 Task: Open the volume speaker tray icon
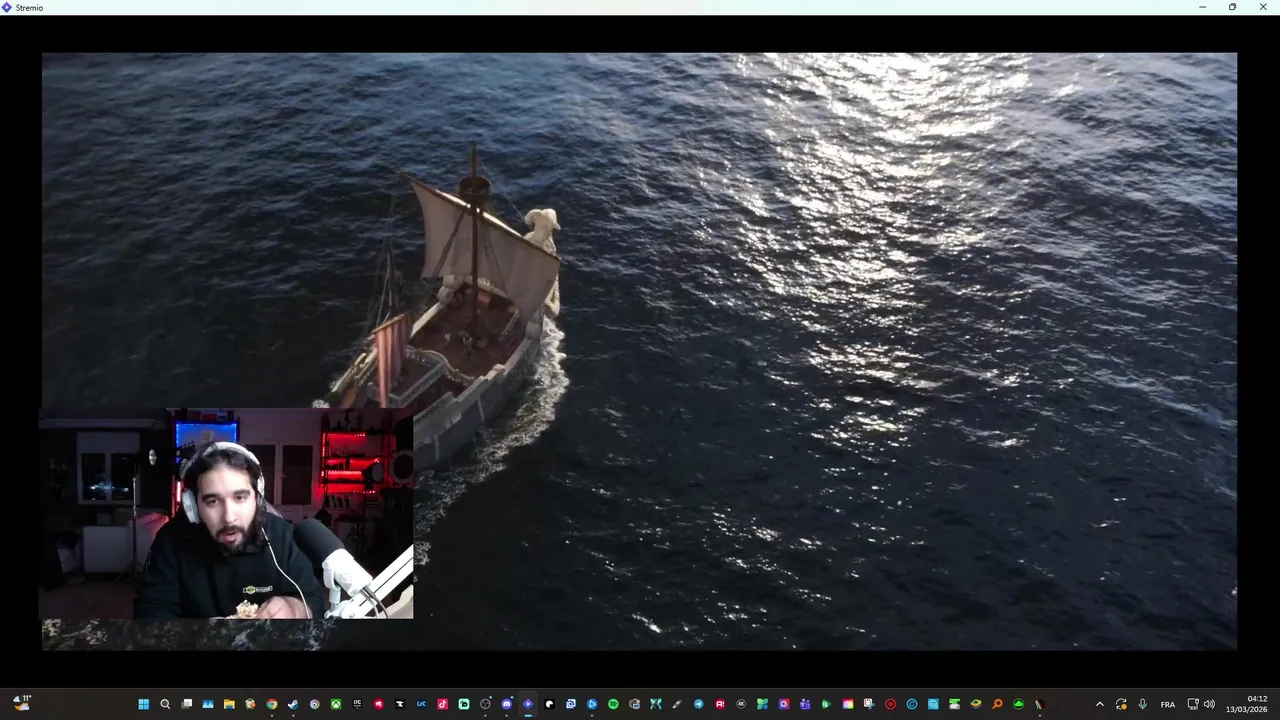[1209, 704]
